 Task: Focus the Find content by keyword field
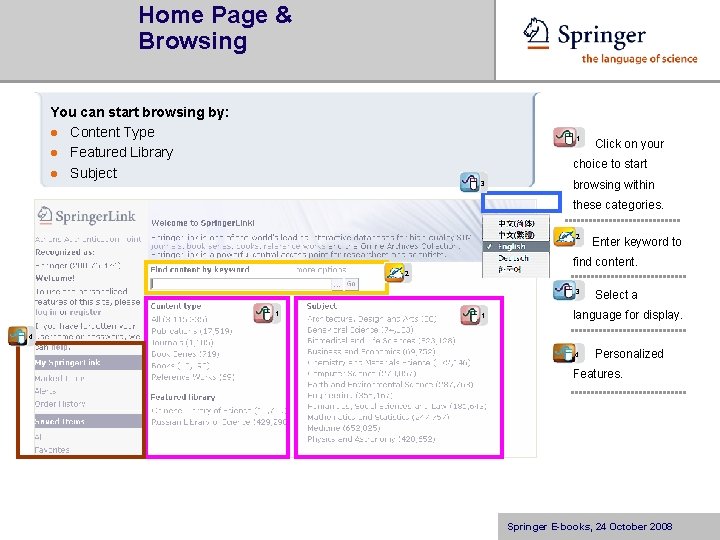(241, 284)
